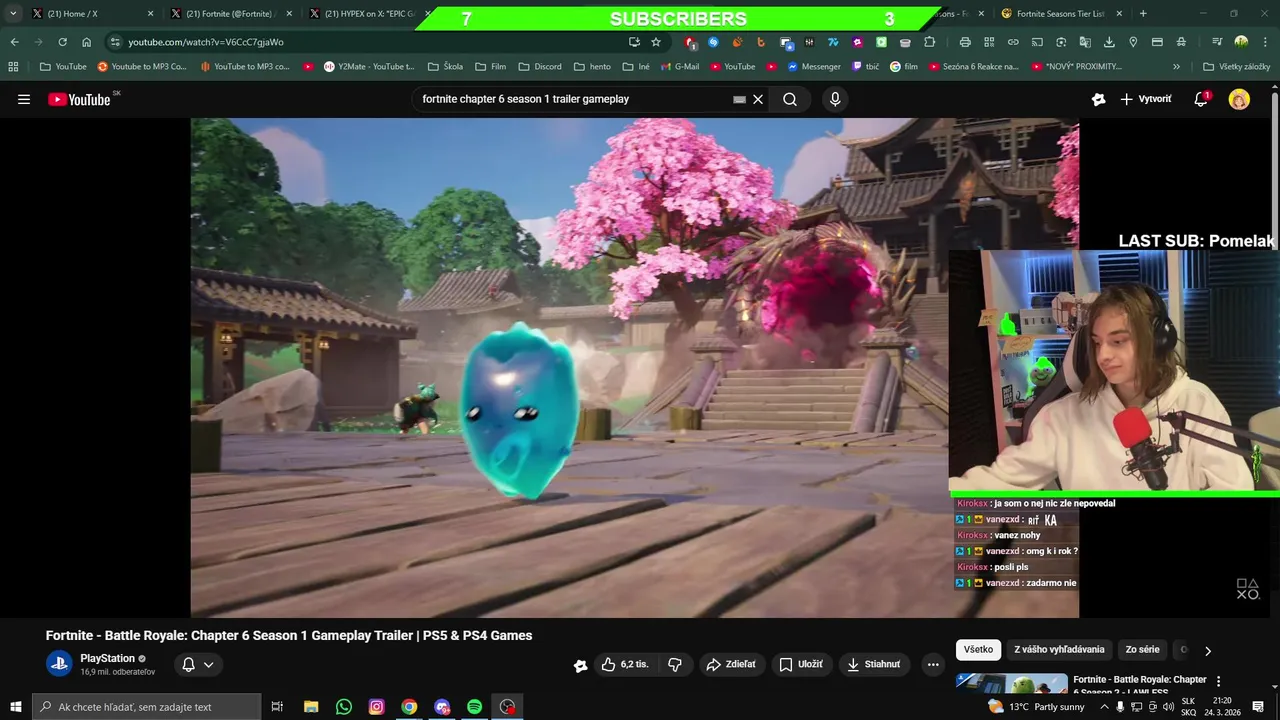Screen dimensions: 1280x720
Task: Open the PlayStation channel name link
Action: pos(108,658)
